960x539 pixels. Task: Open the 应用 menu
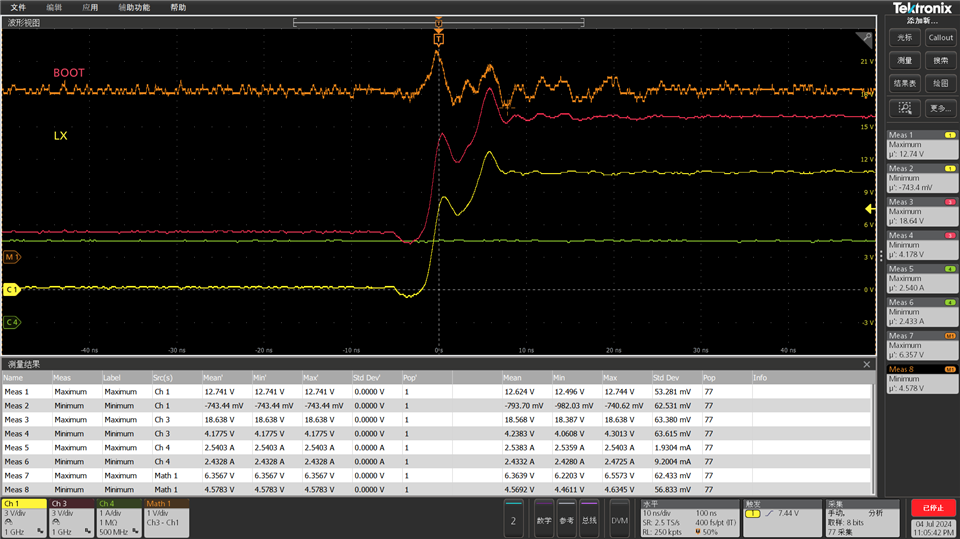[x=90, y=7]
